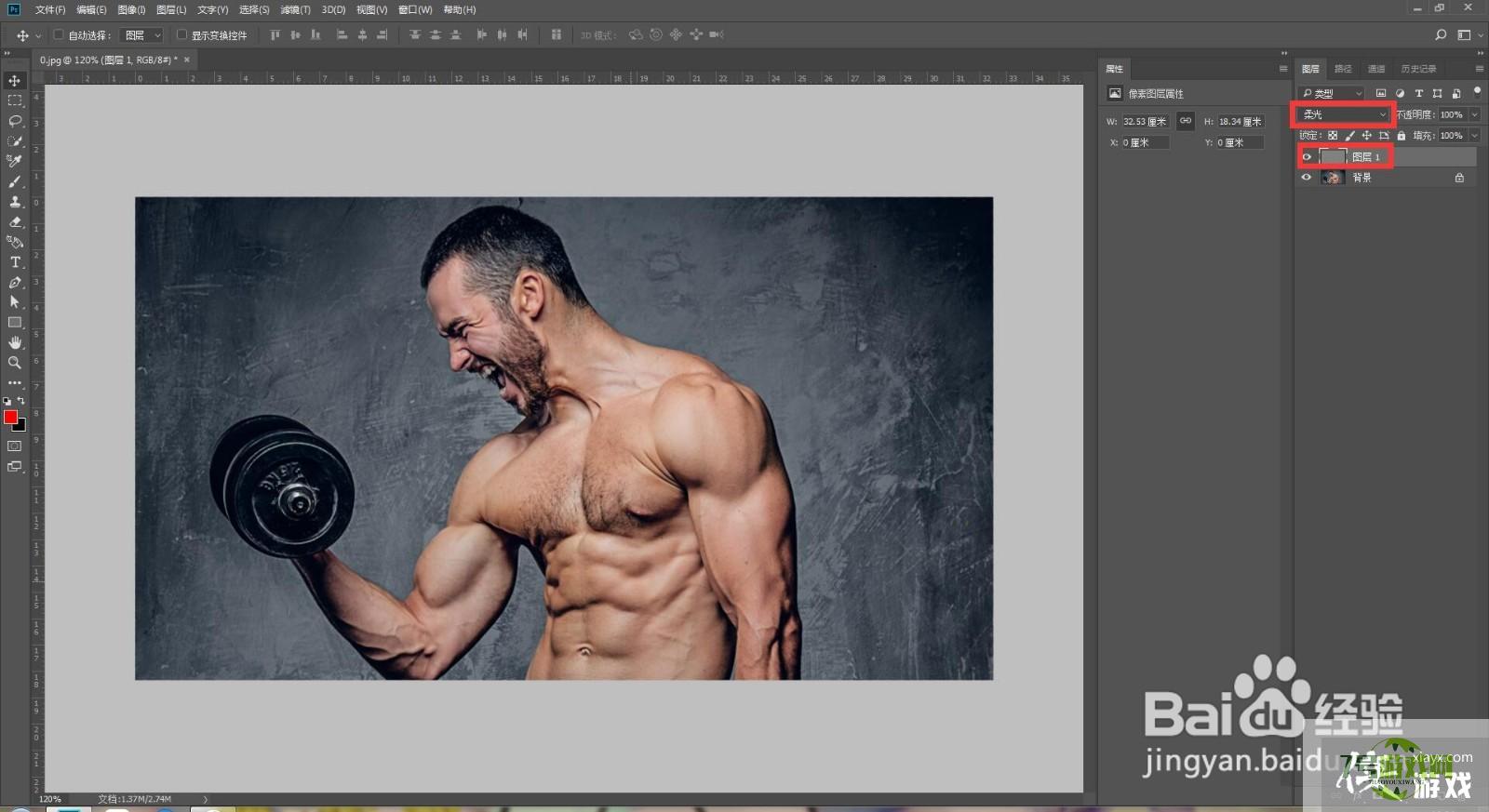Select the Hand tool

click(14, 342)
